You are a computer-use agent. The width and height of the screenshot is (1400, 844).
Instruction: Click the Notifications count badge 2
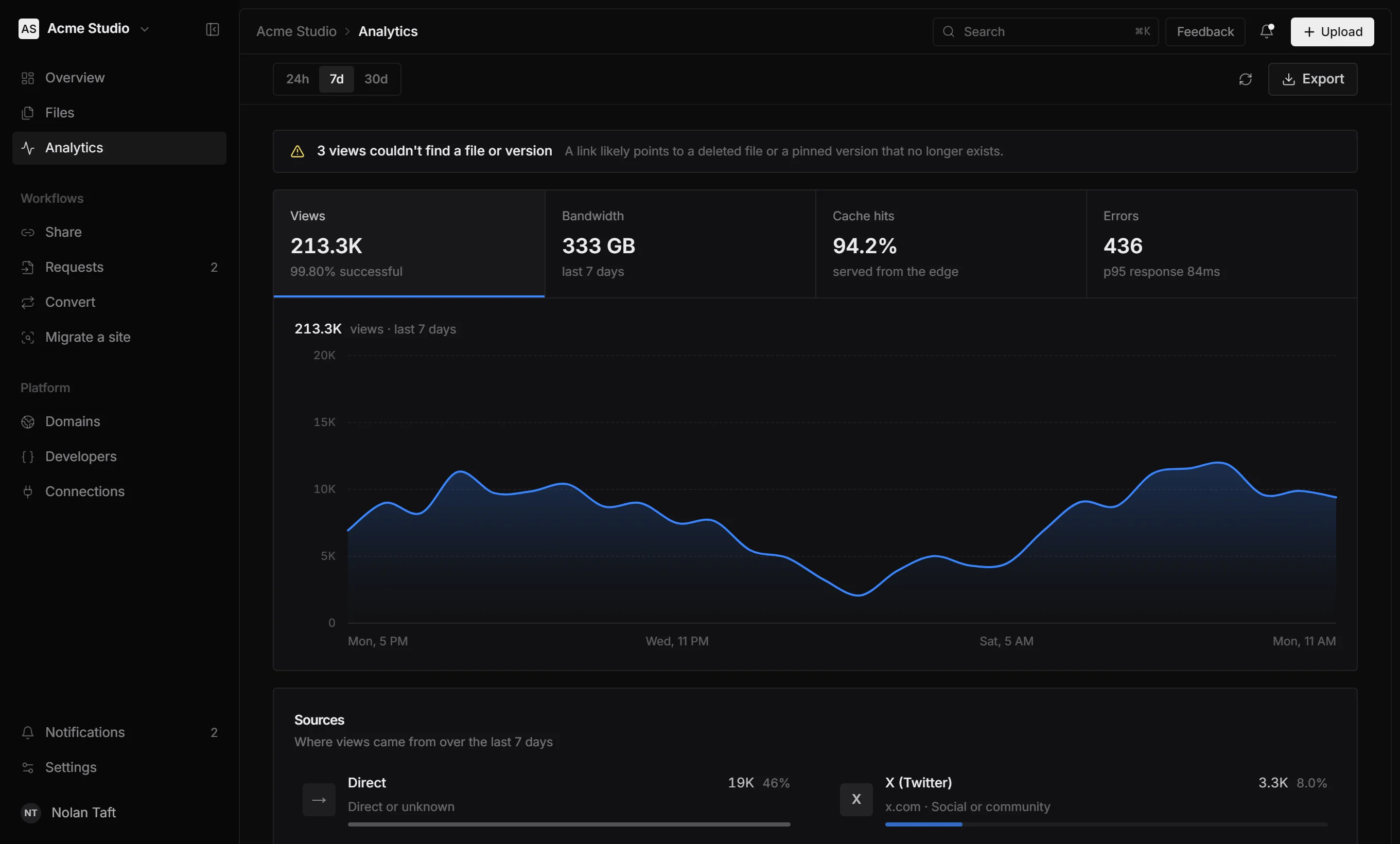click(x=214, y=733)
